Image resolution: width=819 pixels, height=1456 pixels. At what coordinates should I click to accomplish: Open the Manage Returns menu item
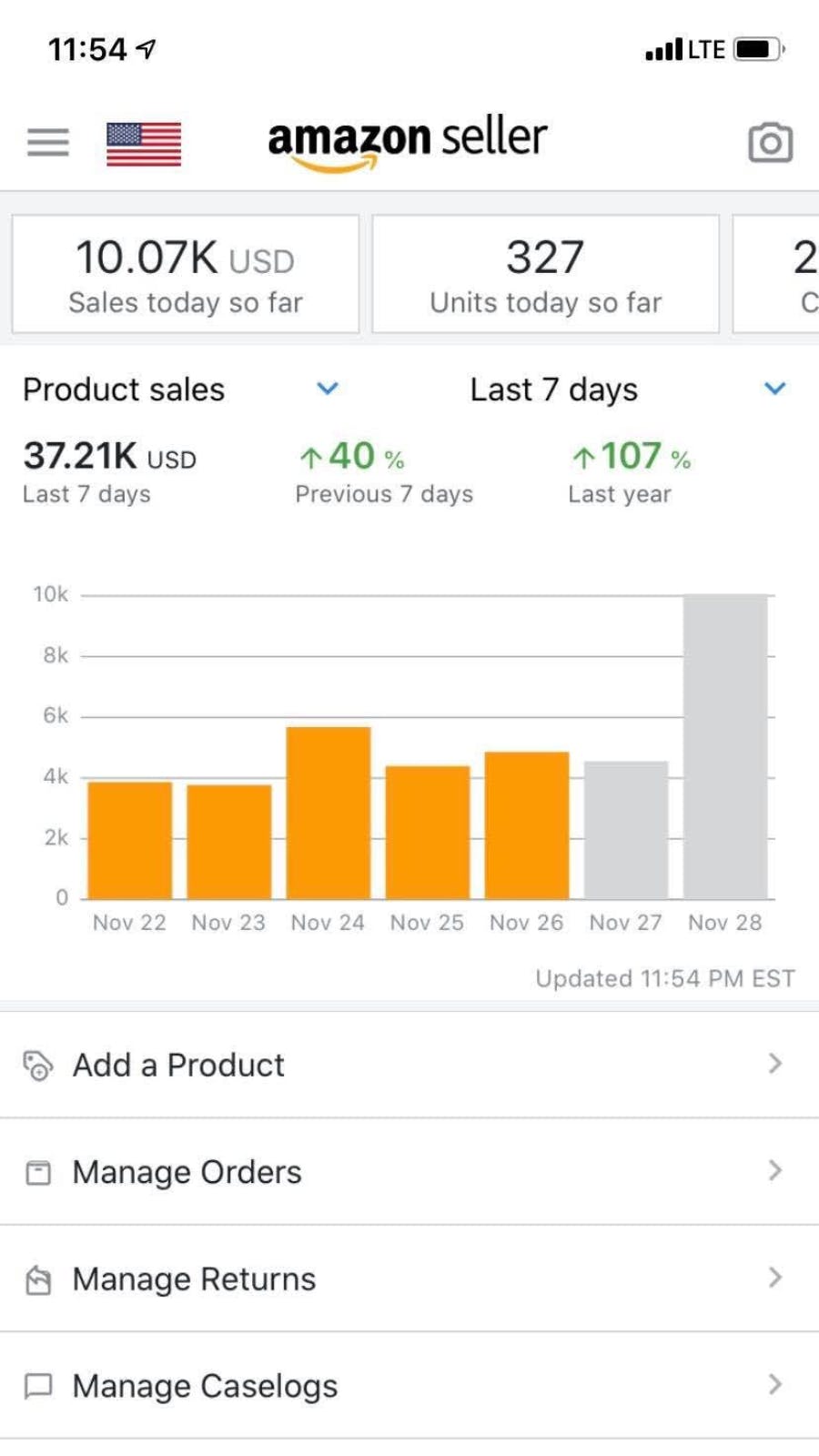[x=194, y=1279]
